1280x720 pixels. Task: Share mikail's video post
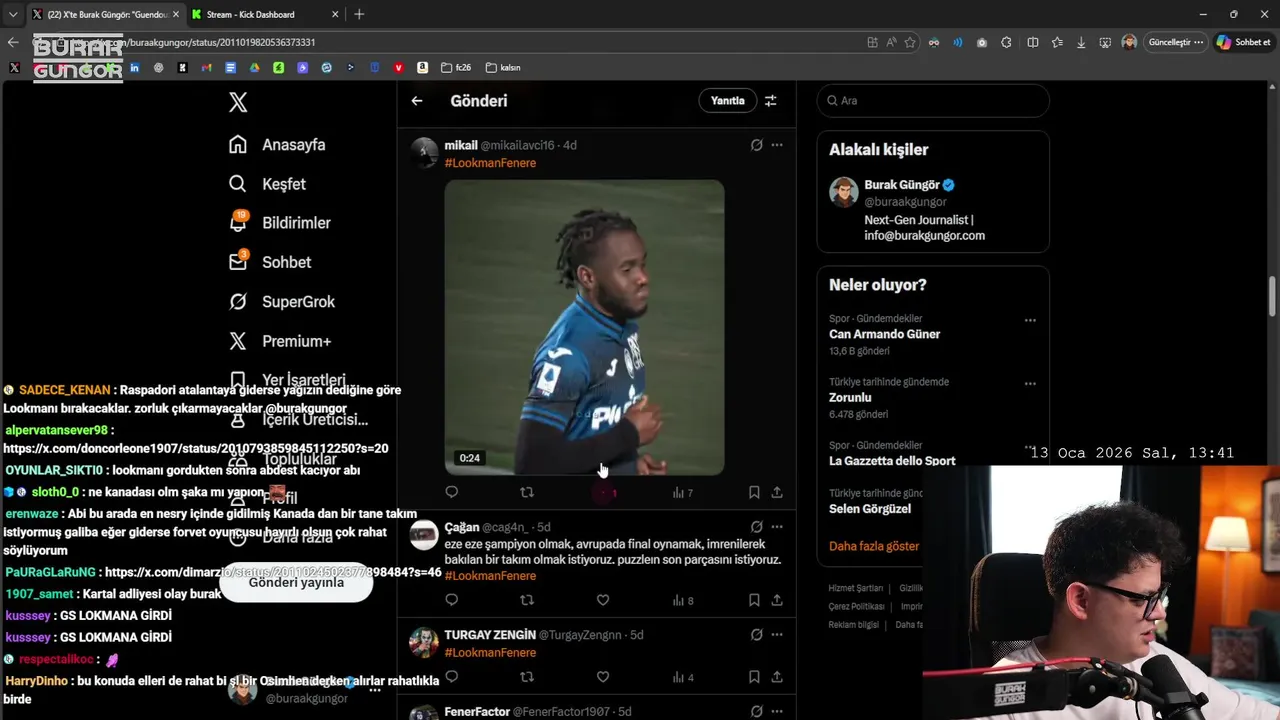[x=777, y=492]
